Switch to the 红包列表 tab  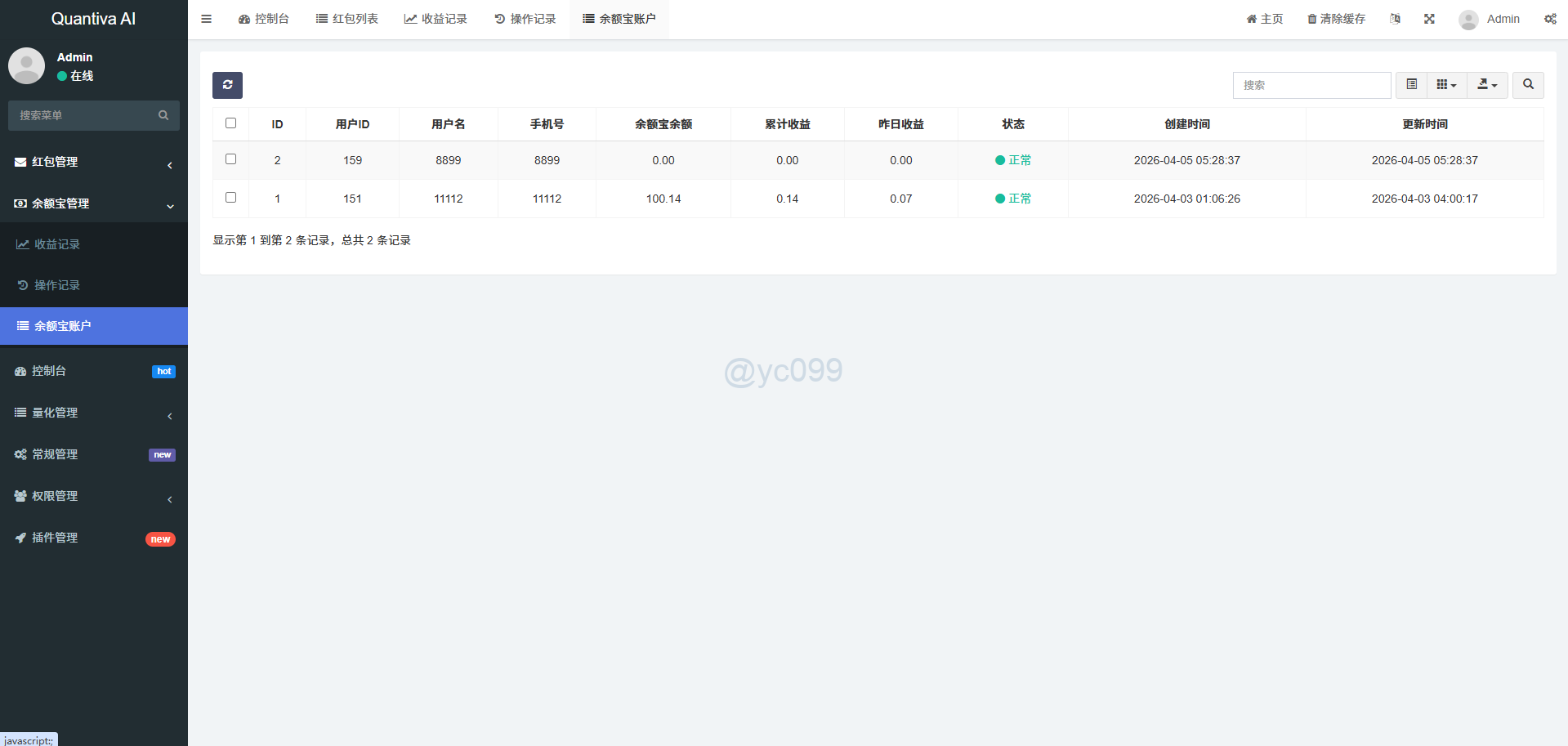click(x=347, y=19)
